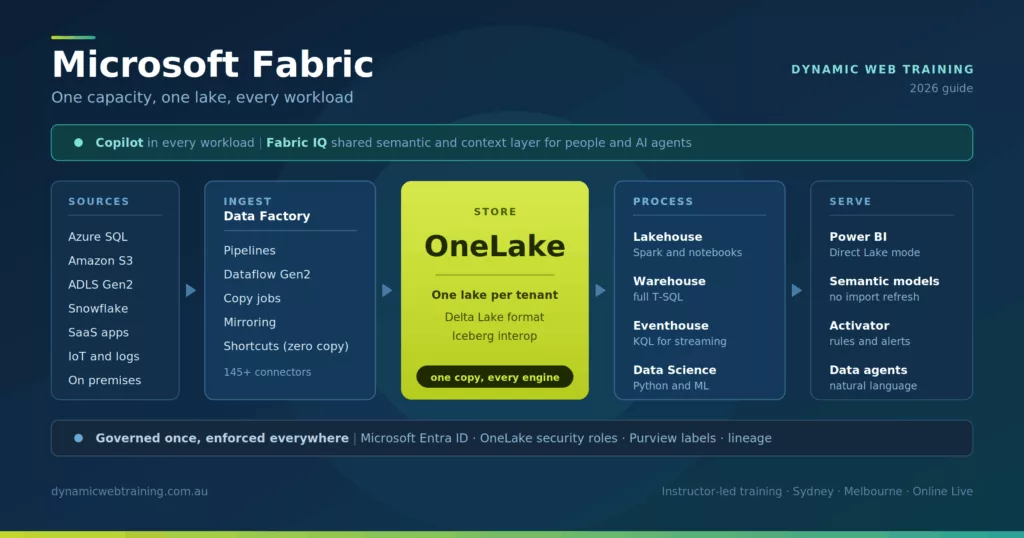Screen dimensions: 1024x538
Task: Click "One lake per tenant" text
Action: point(495,295)
